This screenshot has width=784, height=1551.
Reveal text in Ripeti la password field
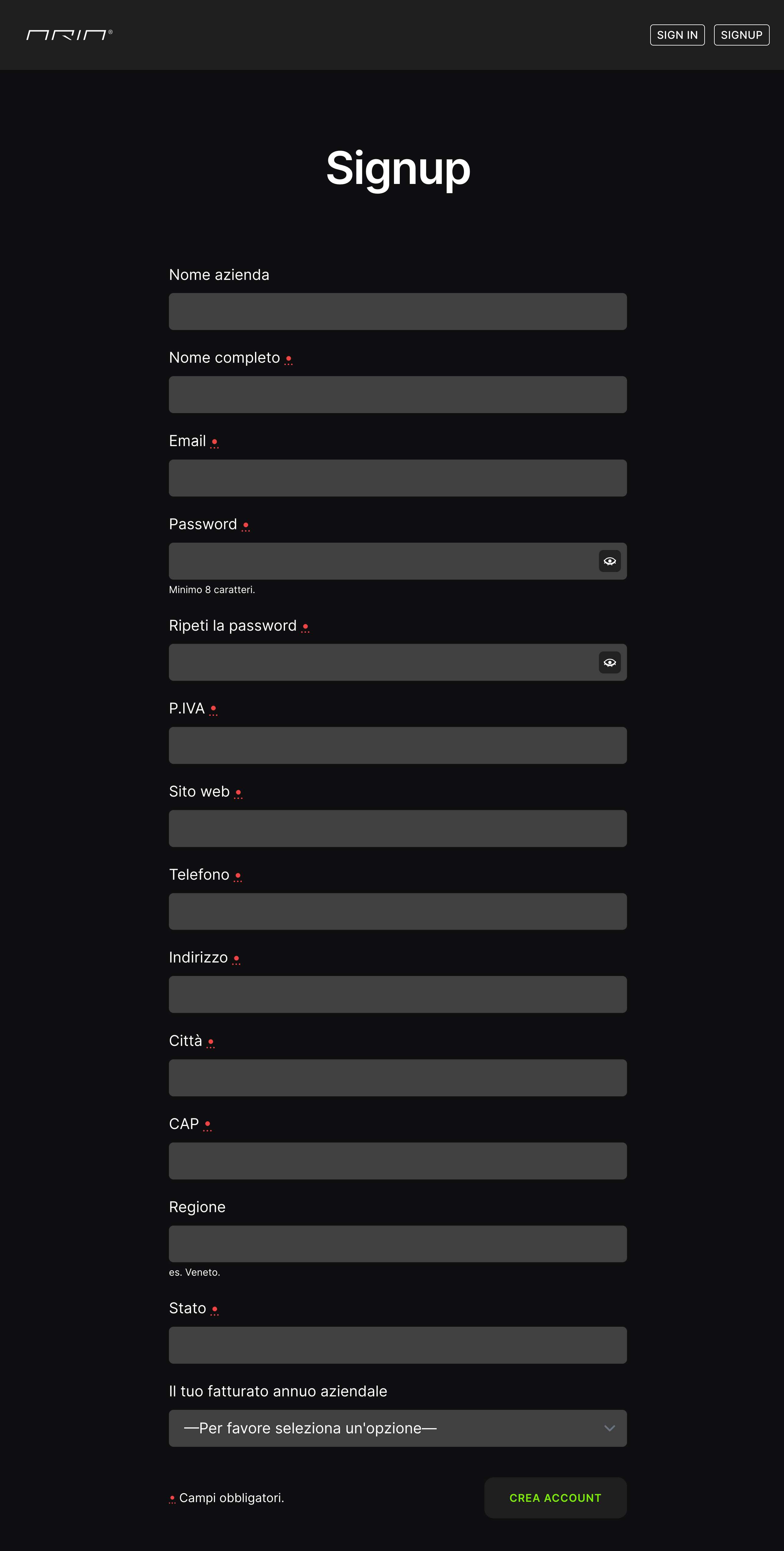pos(610,662)
